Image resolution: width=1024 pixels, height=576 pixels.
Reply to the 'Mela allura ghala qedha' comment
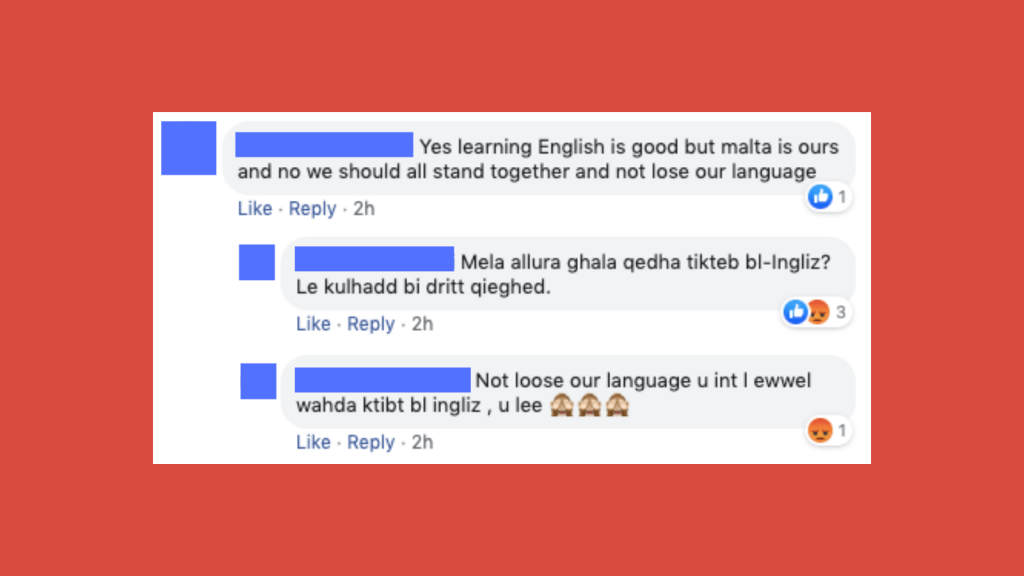coord(370,325)
